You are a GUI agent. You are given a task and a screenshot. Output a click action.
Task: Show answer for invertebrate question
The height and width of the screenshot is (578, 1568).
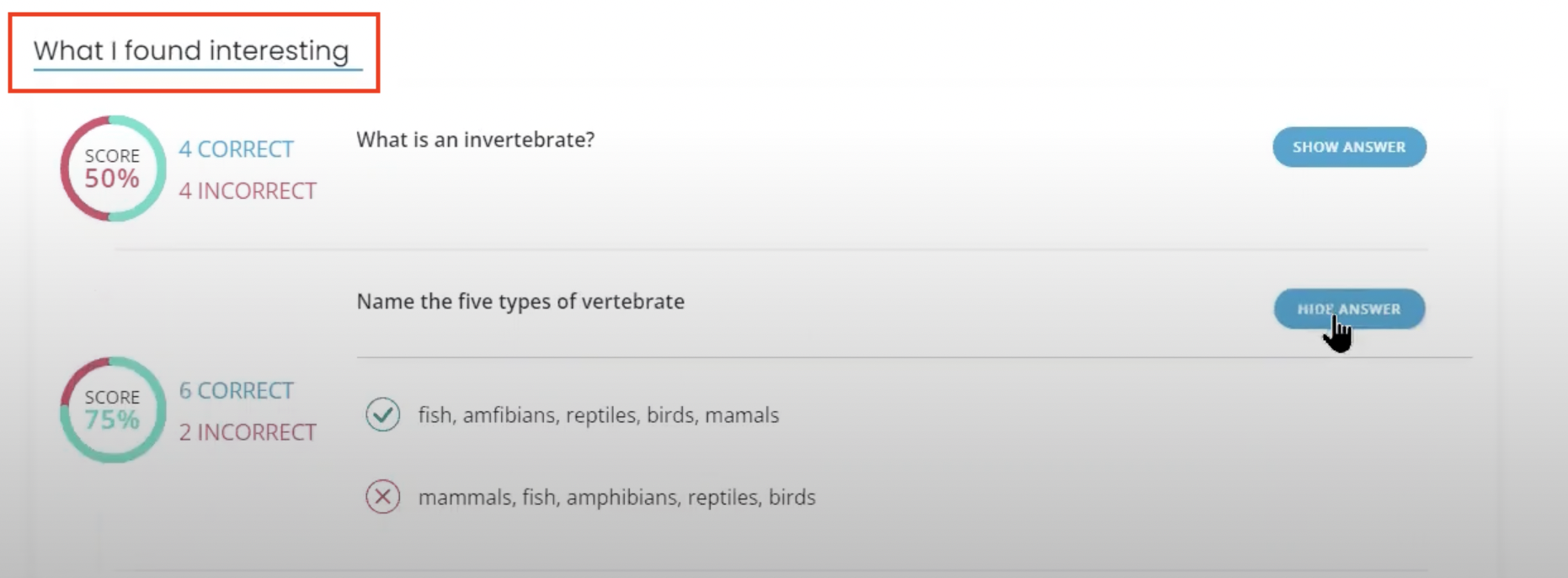click(x=1349, y=147)
